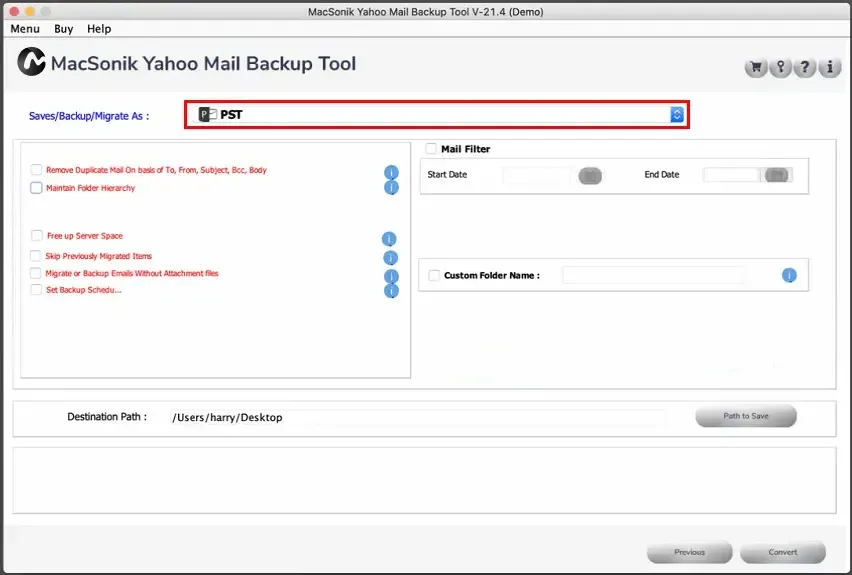Image resolution: width=852 pixels, height=575 pixels.
Task: Check the Custom Folder Name checkbox
Action: (434, 275)
